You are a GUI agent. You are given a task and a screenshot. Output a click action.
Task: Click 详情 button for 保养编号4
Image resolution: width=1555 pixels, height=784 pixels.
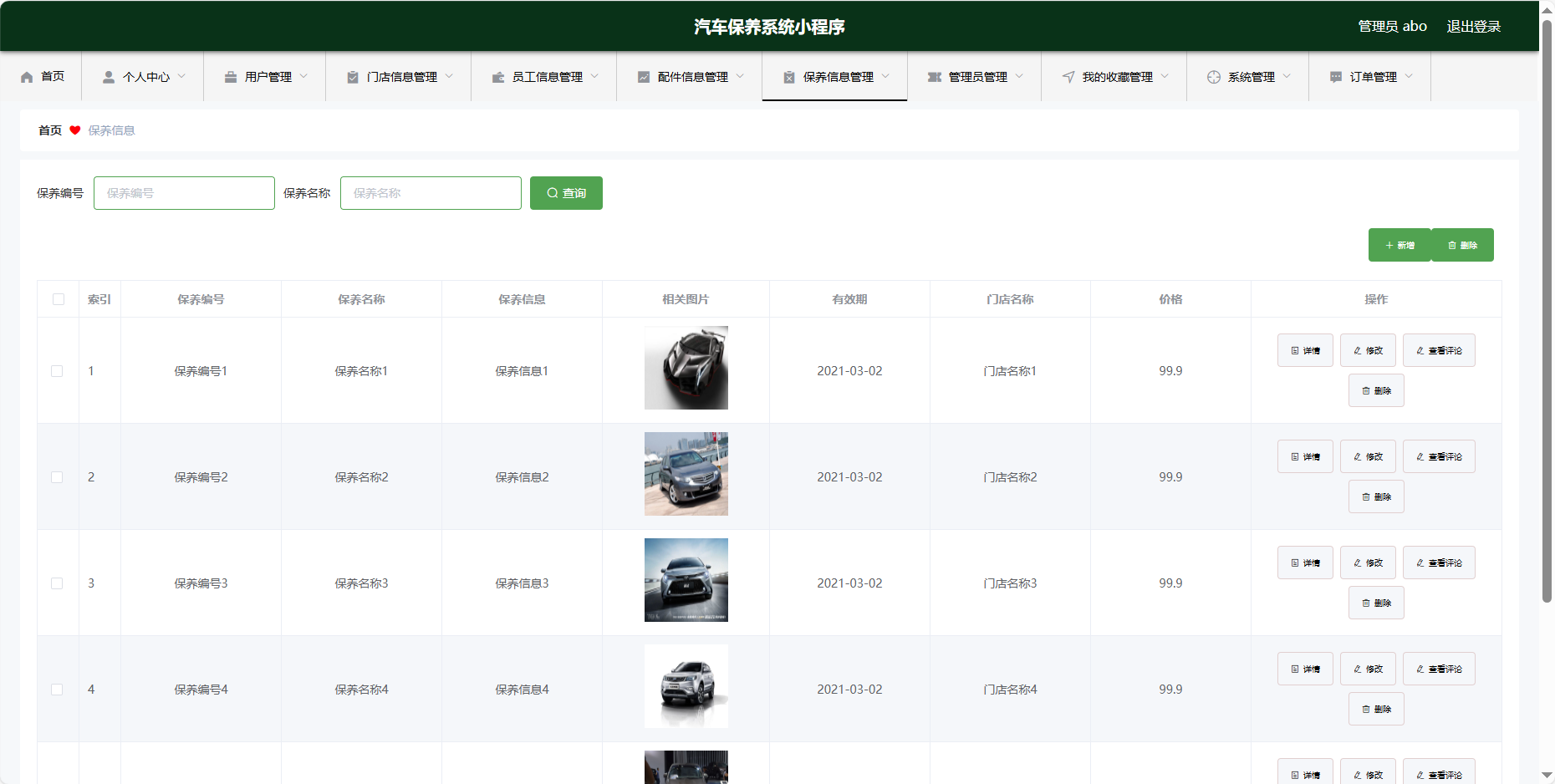tap(1305, 669)
